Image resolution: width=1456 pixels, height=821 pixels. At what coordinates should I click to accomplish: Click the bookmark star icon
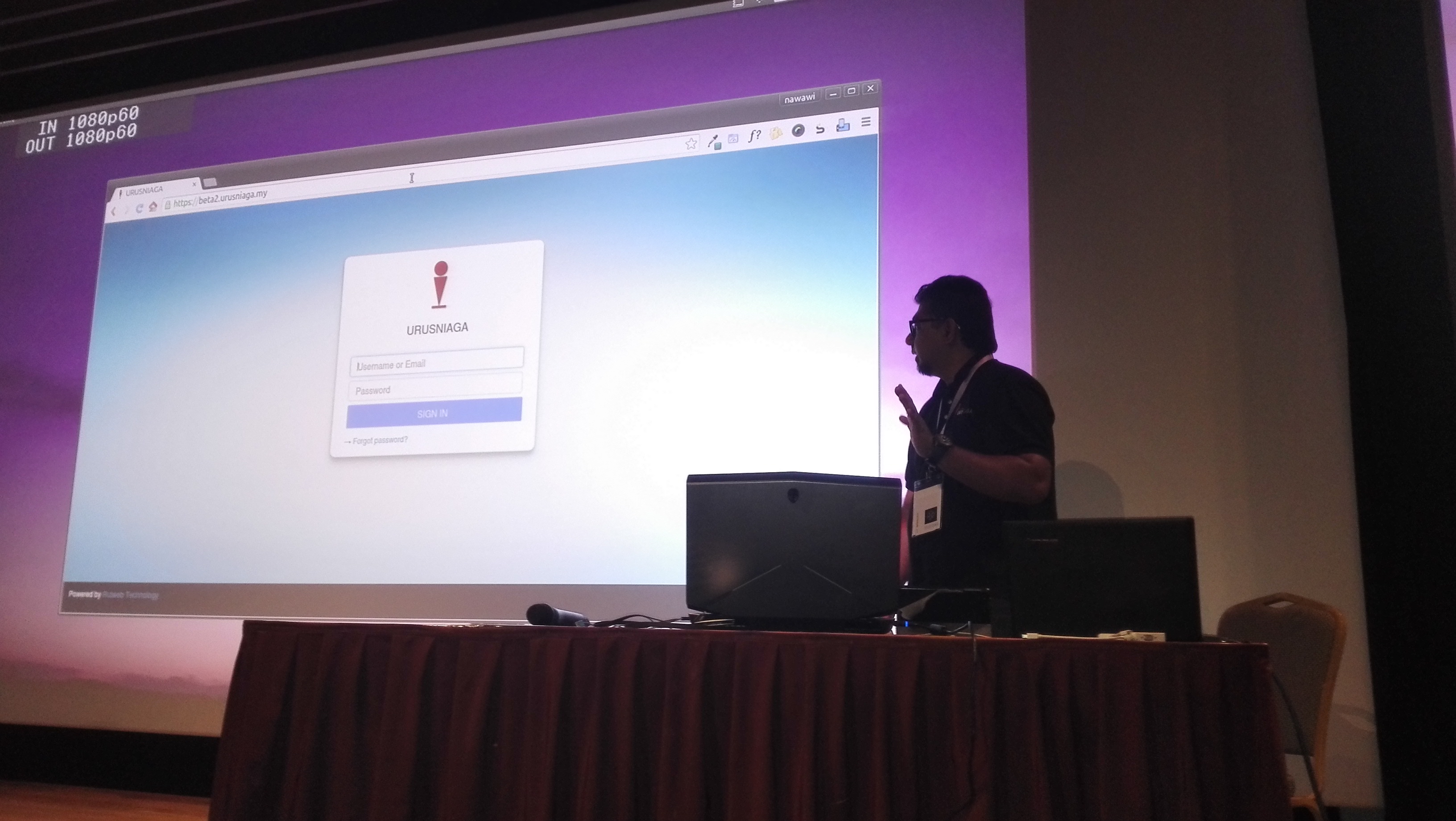(691, 144)
